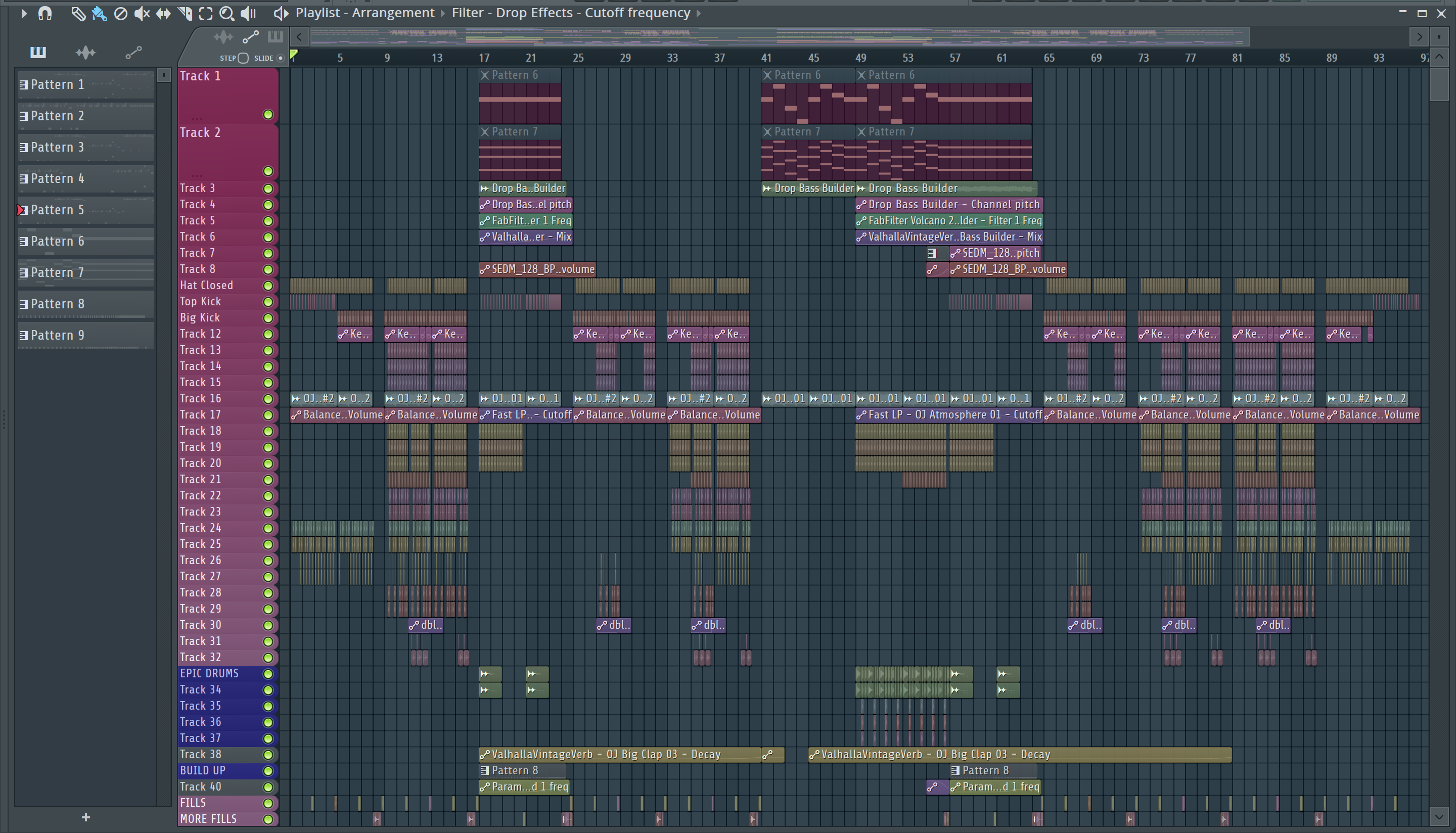This screenshot has height=833, width=1456.
Task: Mute the EPIC DRUMS track
Action: pos(268,674)
